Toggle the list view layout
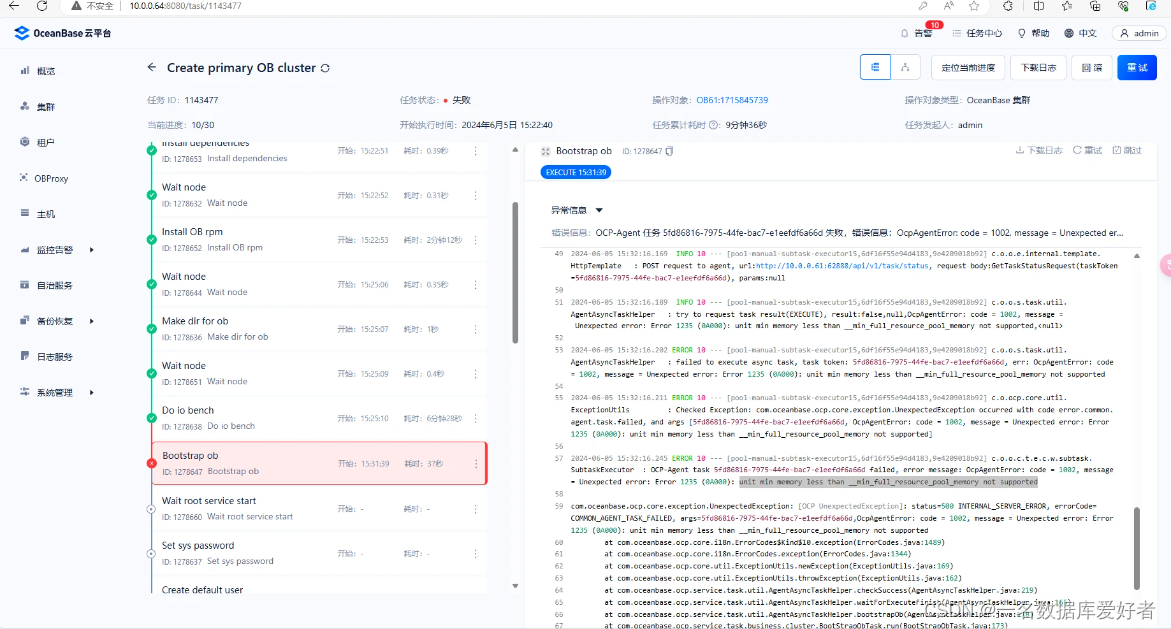 click(874, 66)
